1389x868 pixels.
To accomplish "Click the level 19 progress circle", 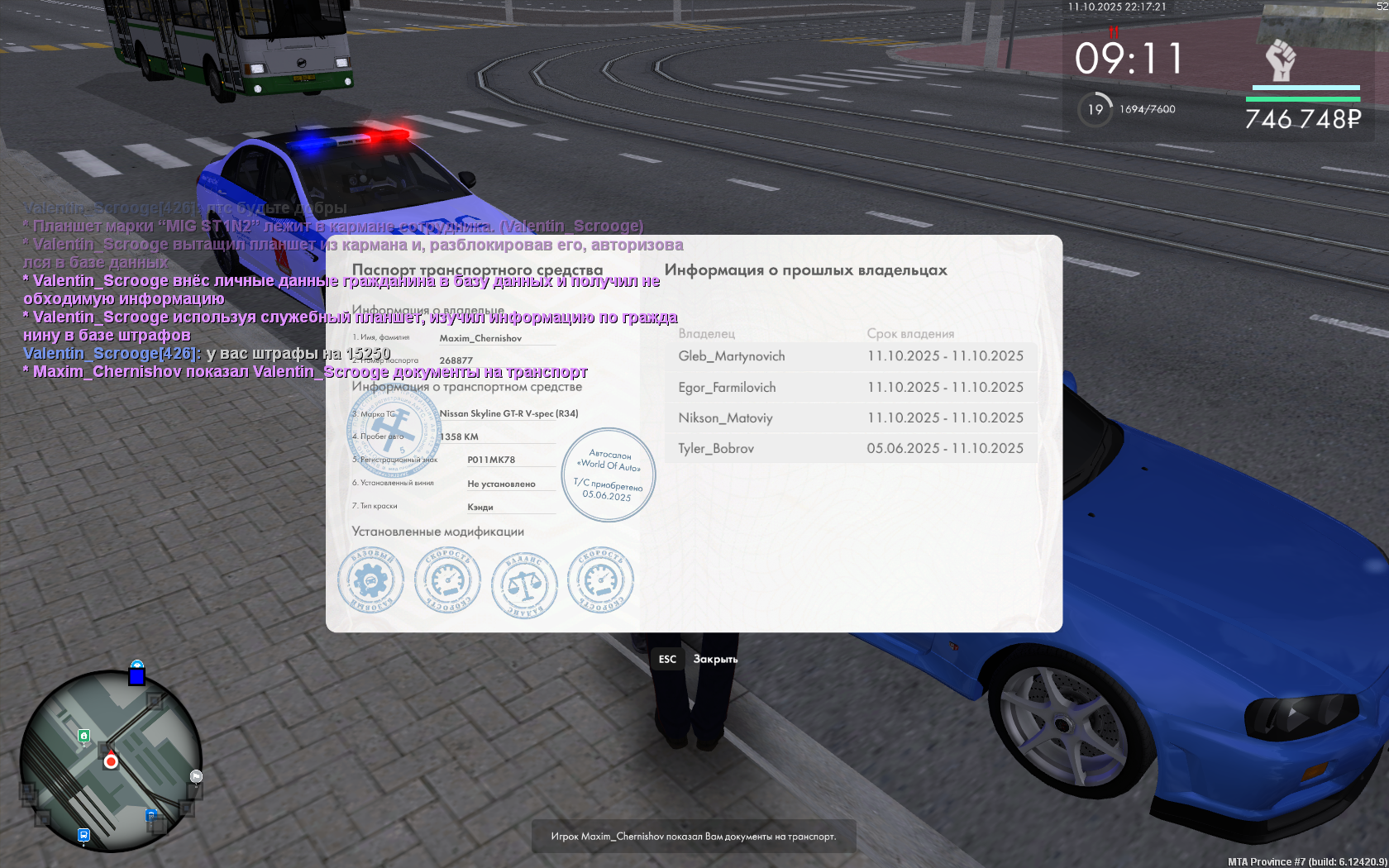I will [x=1095, y=109].
